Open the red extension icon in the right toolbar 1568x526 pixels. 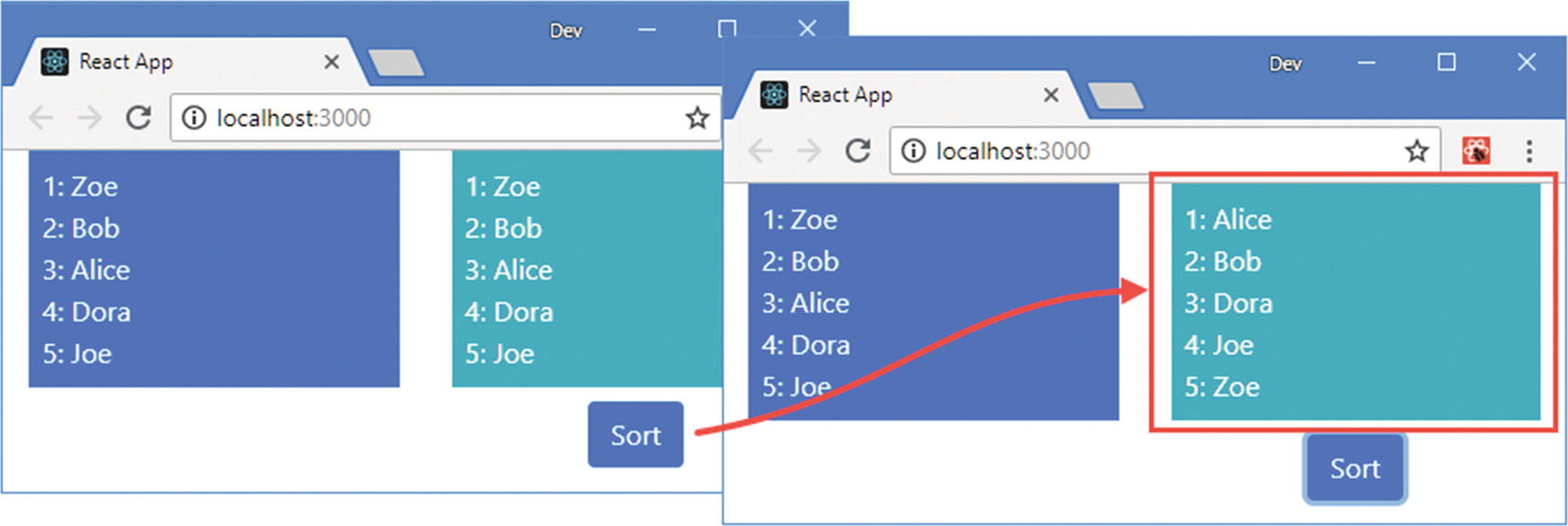pyautogui.click(x=1476, y=151)
